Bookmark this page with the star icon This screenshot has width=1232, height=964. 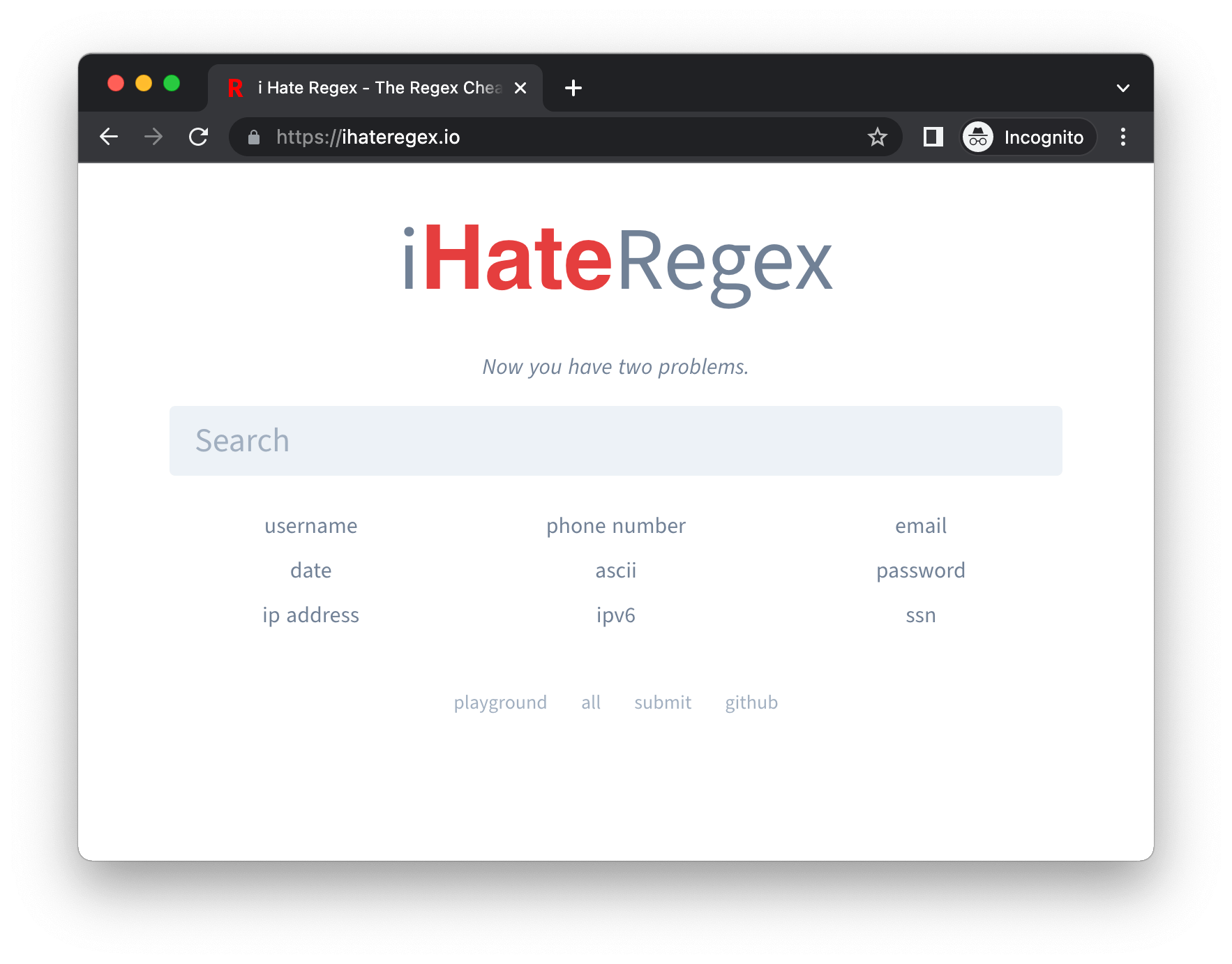[877, 137]
